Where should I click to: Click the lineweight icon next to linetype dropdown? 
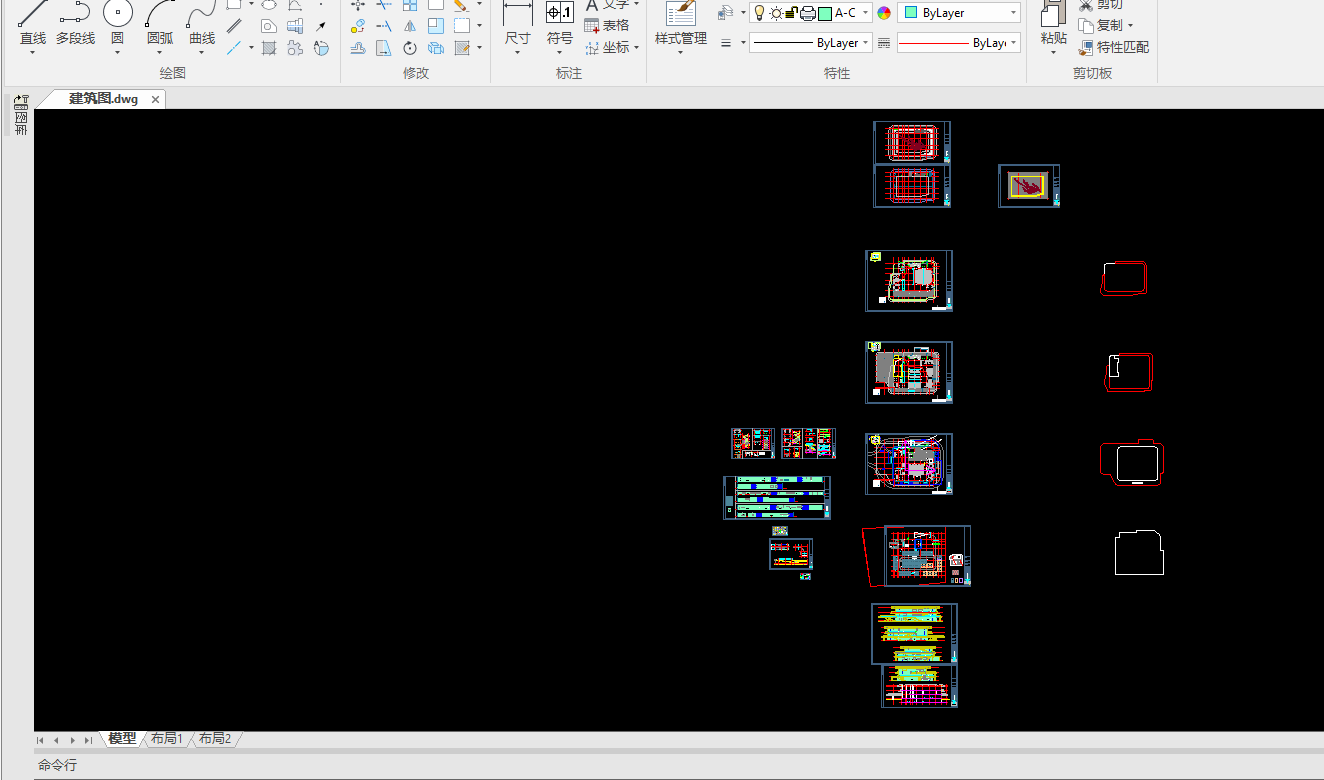coord(883,43)
